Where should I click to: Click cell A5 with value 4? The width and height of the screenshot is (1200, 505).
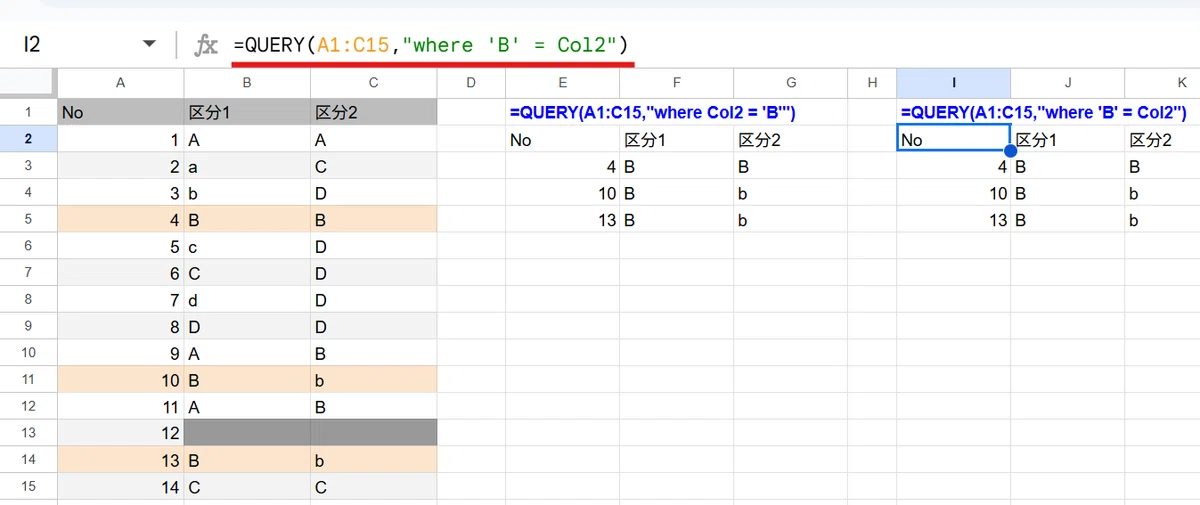click(x=121, y=219)
